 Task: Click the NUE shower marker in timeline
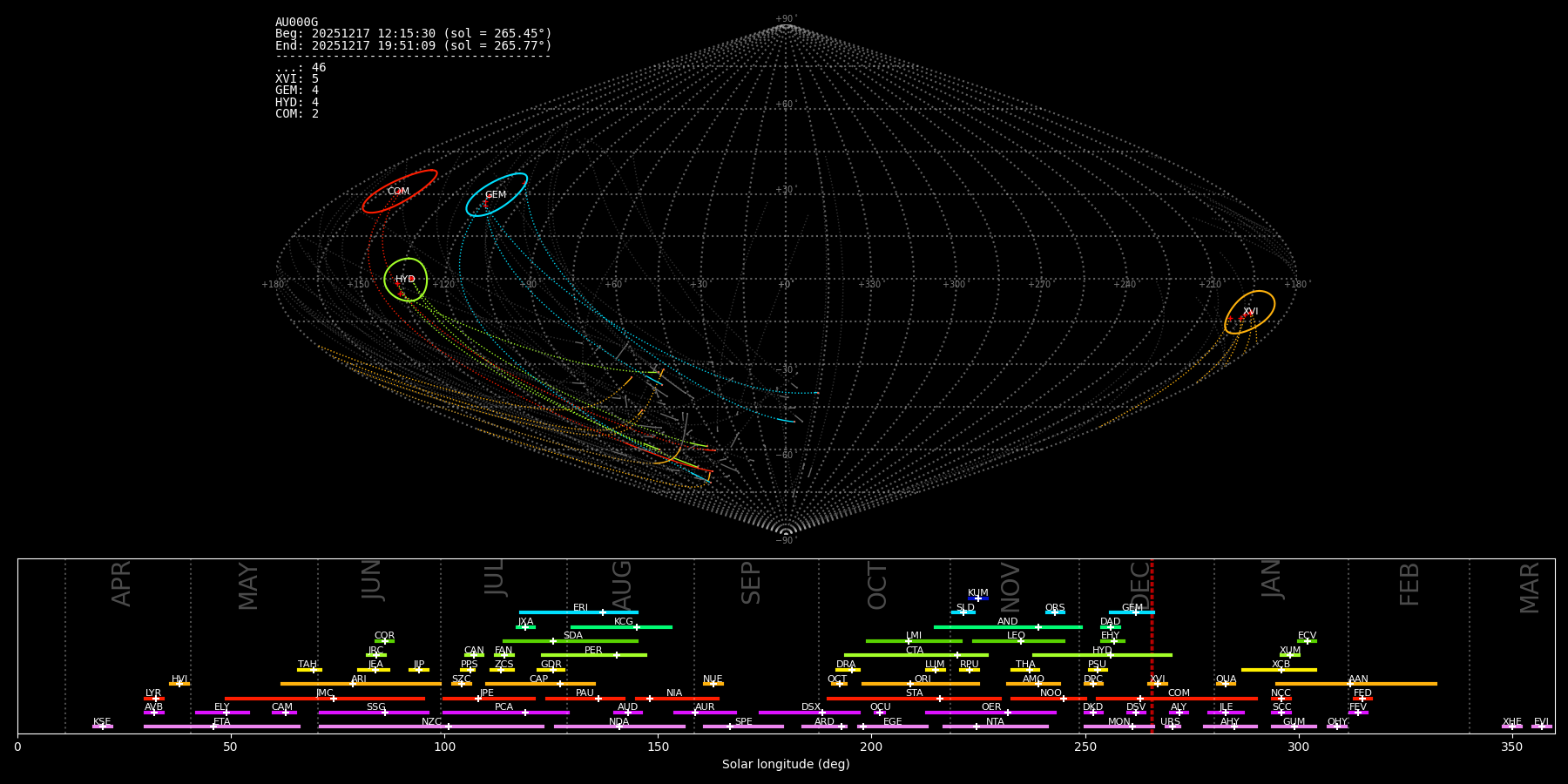pyautogui.click(x=713, y=684)
